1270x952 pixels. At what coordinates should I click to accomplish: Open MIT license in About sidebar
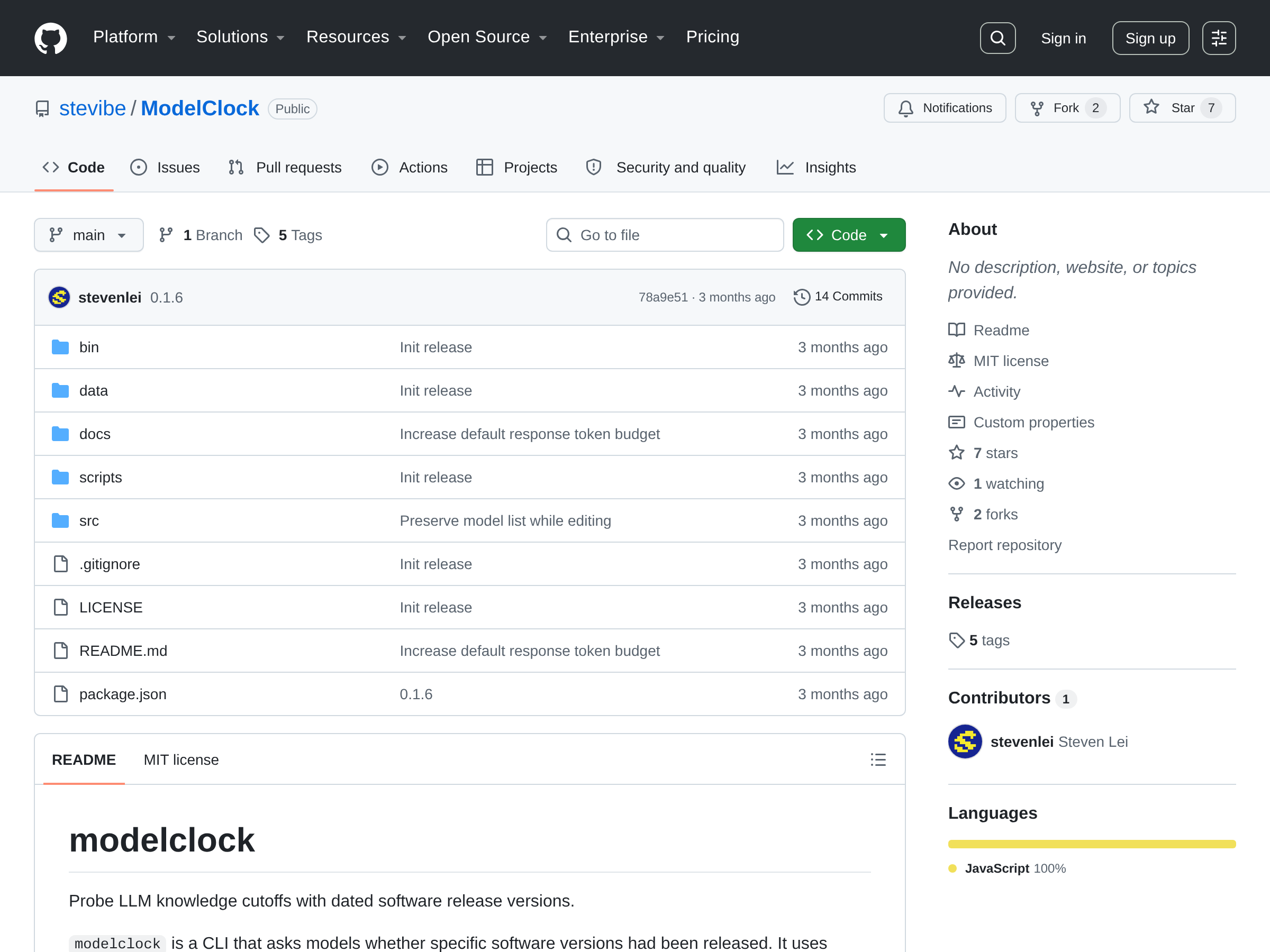999,361
